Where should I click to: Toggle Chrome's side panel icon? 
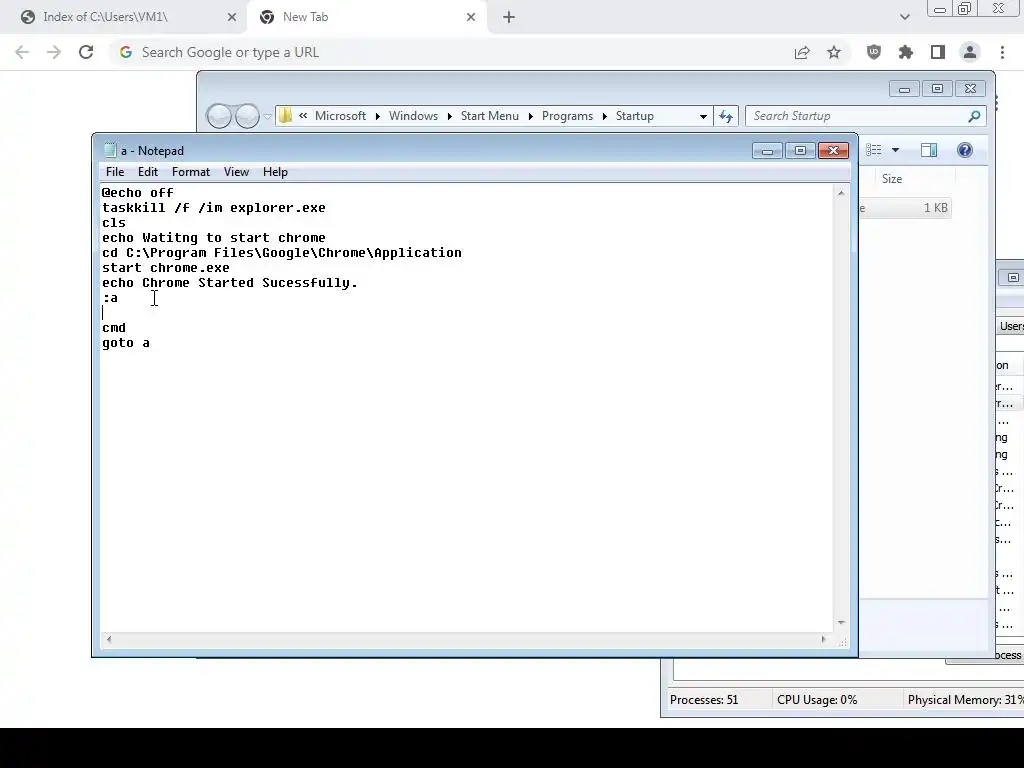[x=938, y=52]
